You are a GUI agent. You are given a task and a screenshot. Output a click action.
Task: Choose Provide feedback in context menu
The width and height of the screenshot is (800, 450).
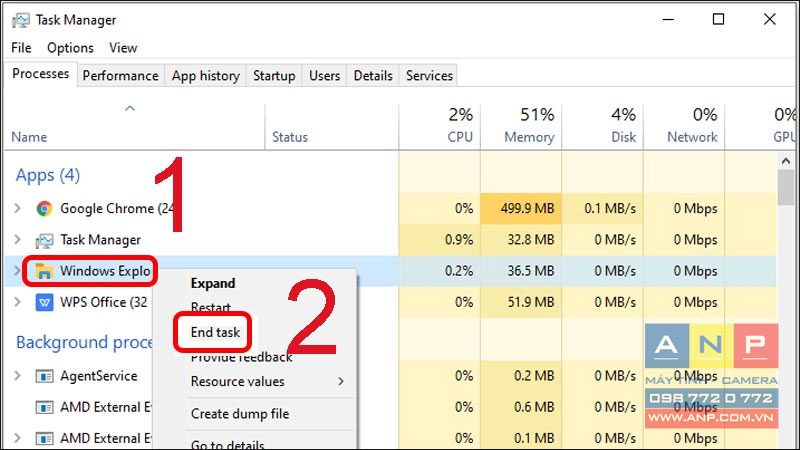tap(241, 357)
